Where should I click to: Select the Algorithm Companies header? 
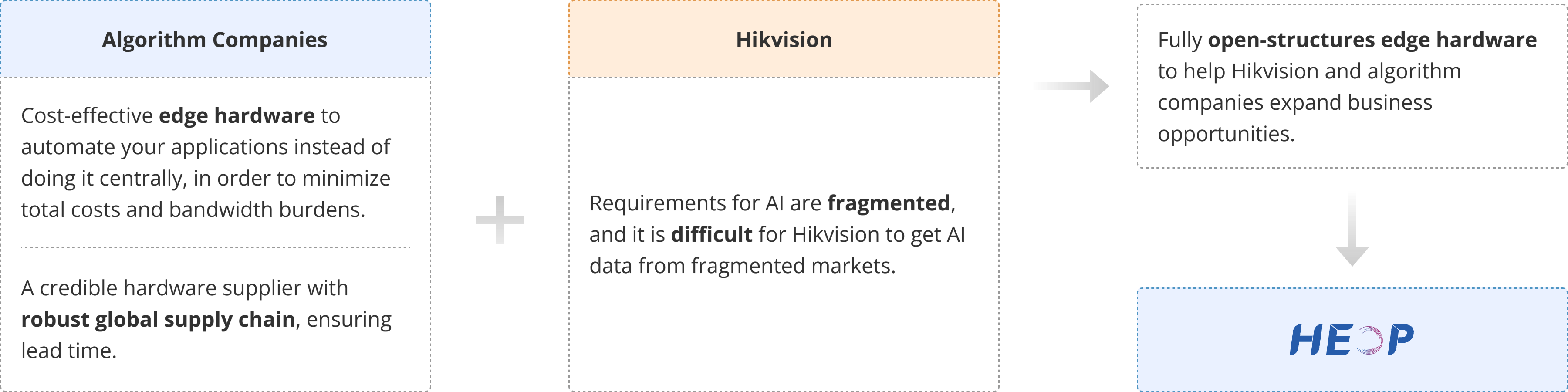[214, 40]
